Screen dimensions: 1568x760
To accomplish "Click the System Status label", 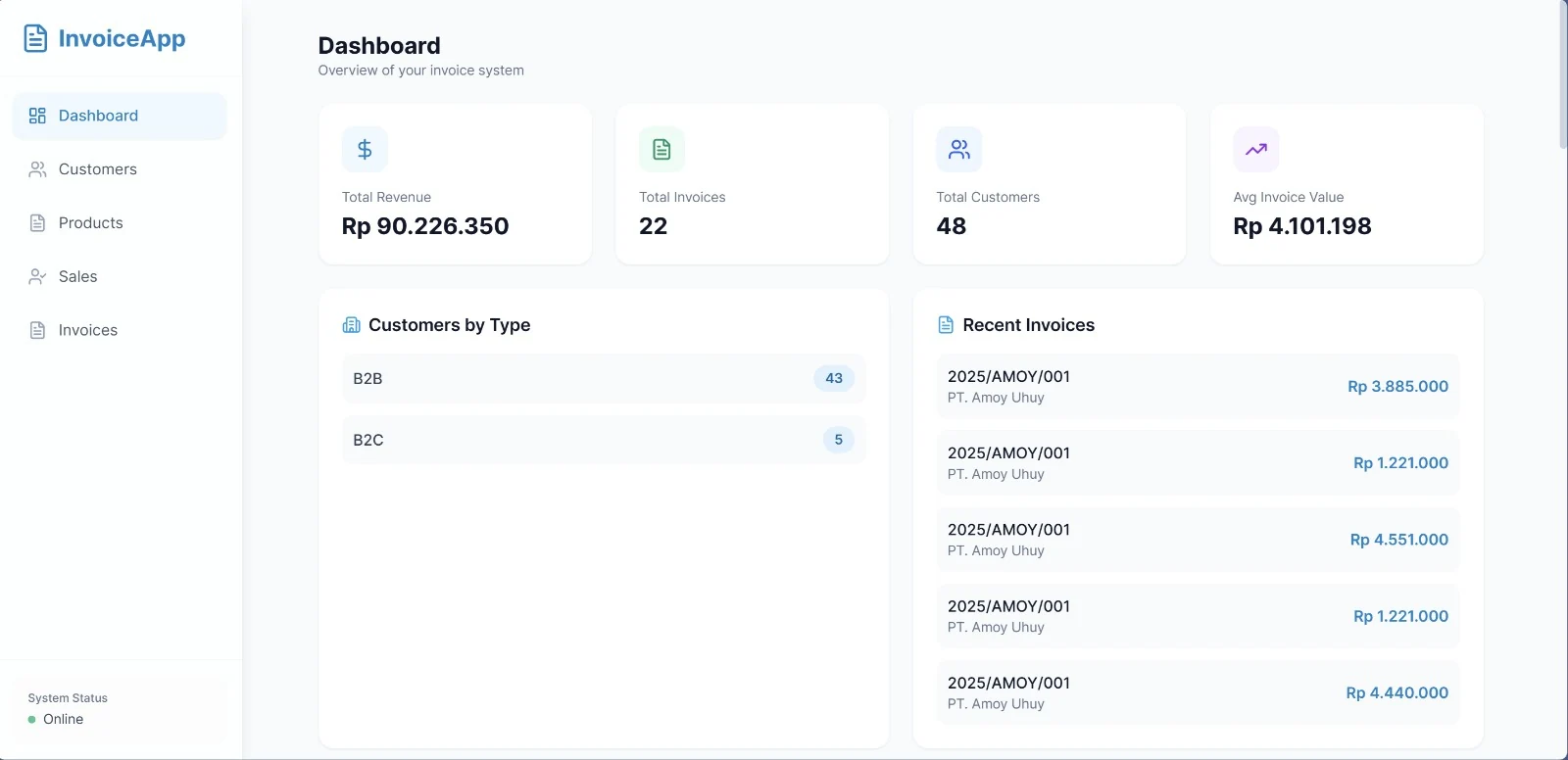I will coord(68,698).
